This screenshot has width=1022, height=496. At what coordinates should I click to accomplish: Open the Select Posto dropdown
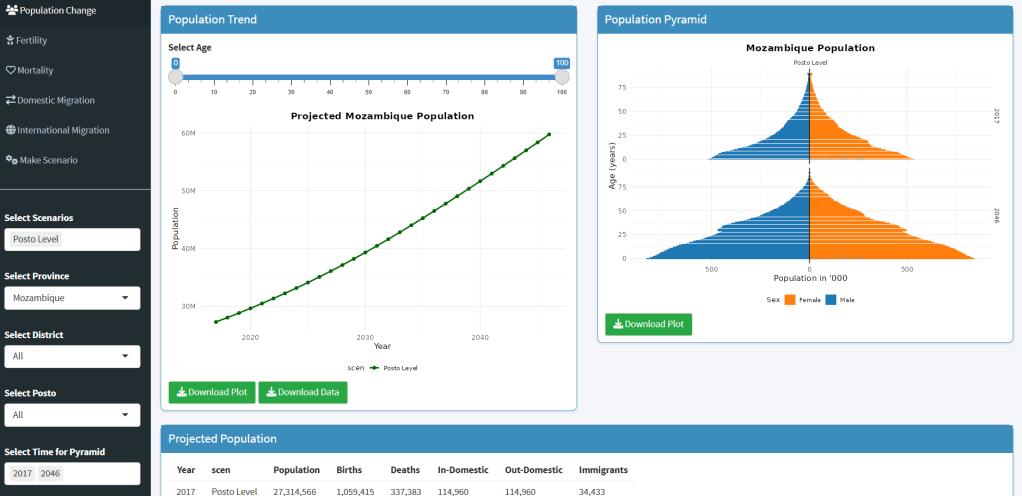pyautogui.click(x=71, y=415)
